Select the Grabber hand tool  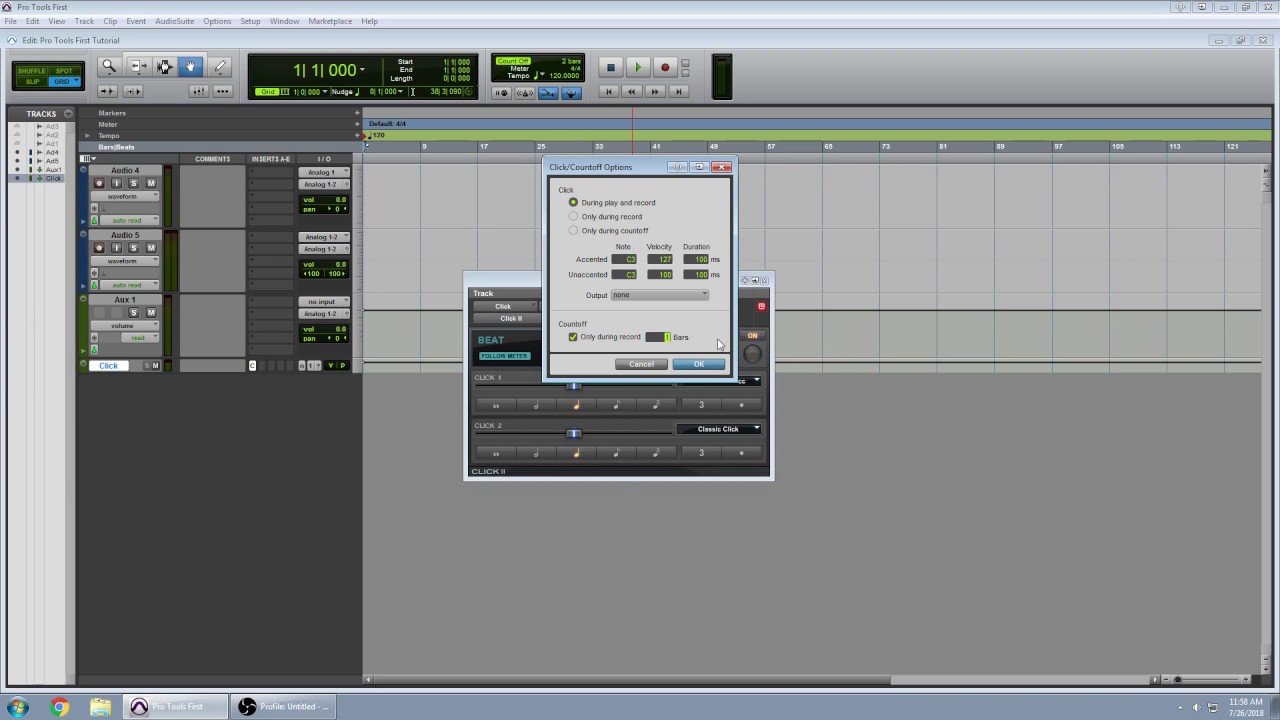[190, 66]
